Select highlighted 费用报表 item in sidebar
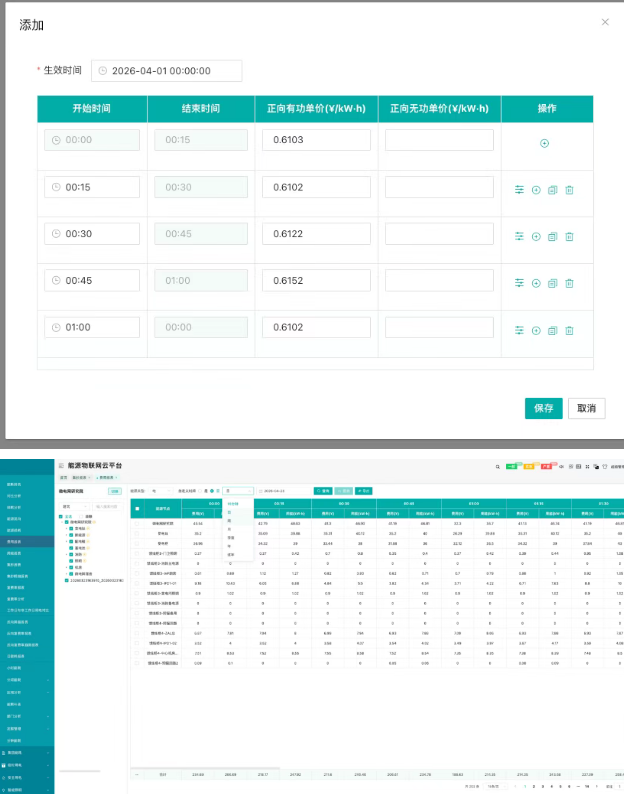The image size is (624, 794). click(27, 542)
